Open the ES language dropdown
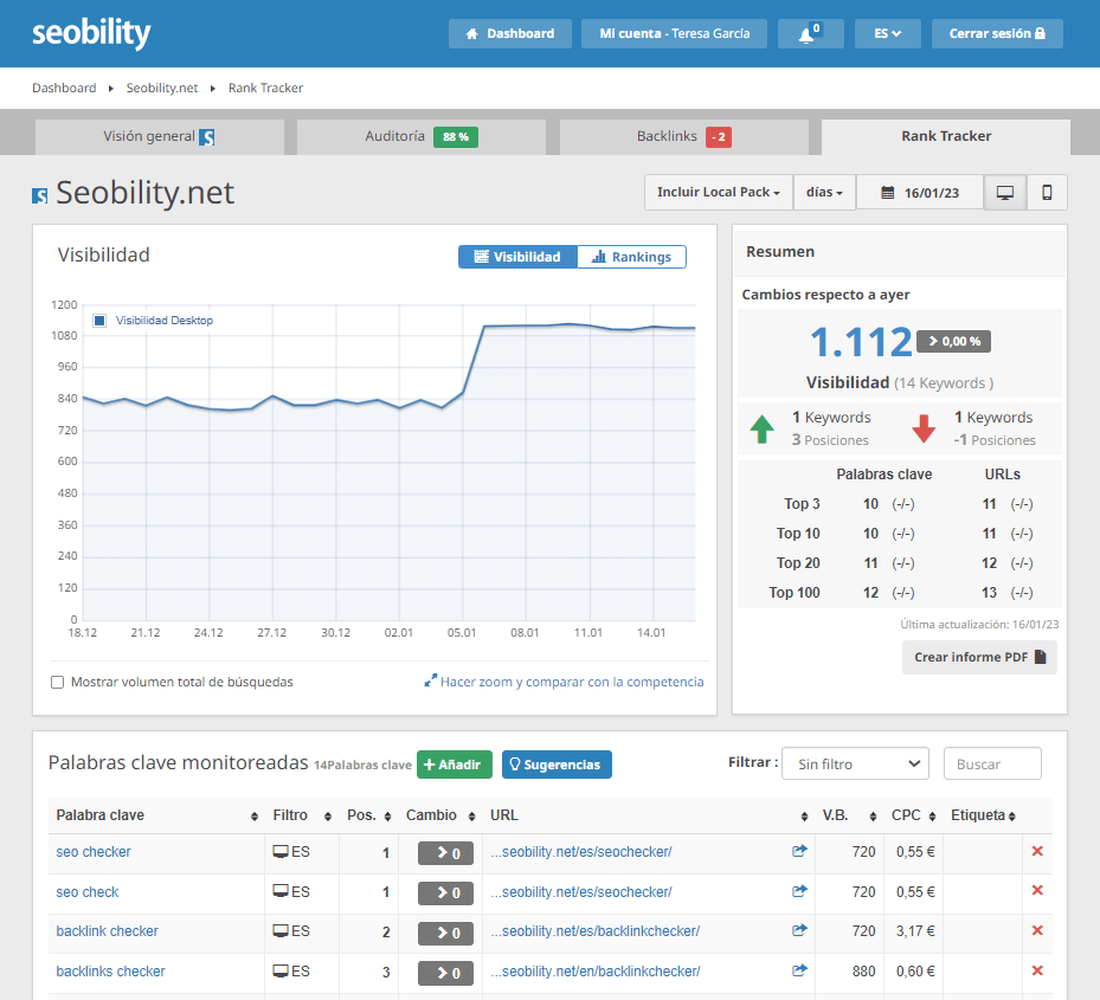Image resolution: width=1100 pixels, height=1000 pixels. [x=887, y=34]
